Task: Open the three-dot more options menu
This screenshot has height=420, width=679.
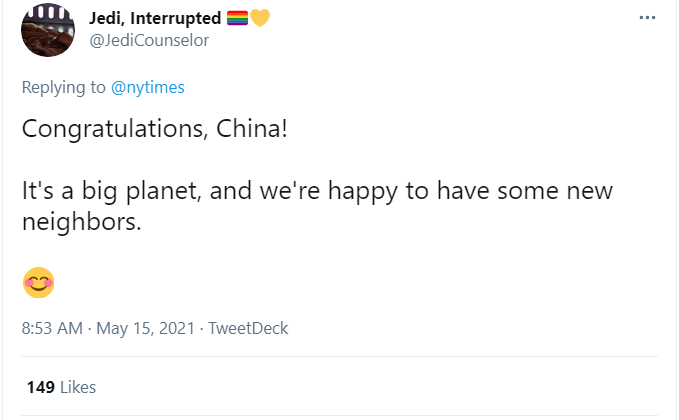Action: pyautogui.click(x=648, y=19)
